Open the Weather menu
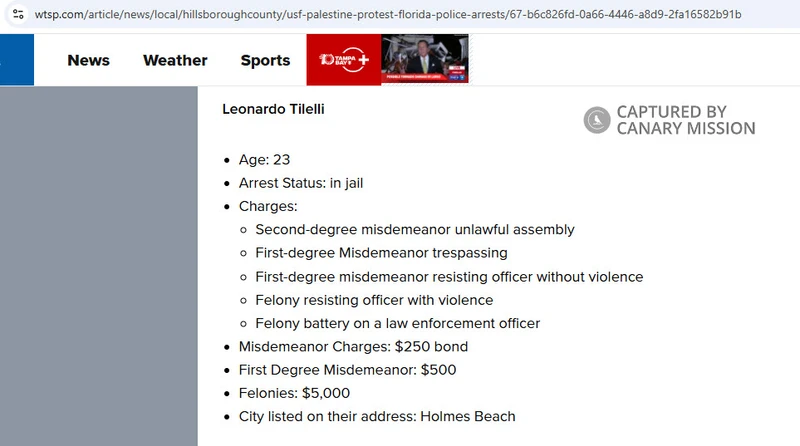 (175, 60)
